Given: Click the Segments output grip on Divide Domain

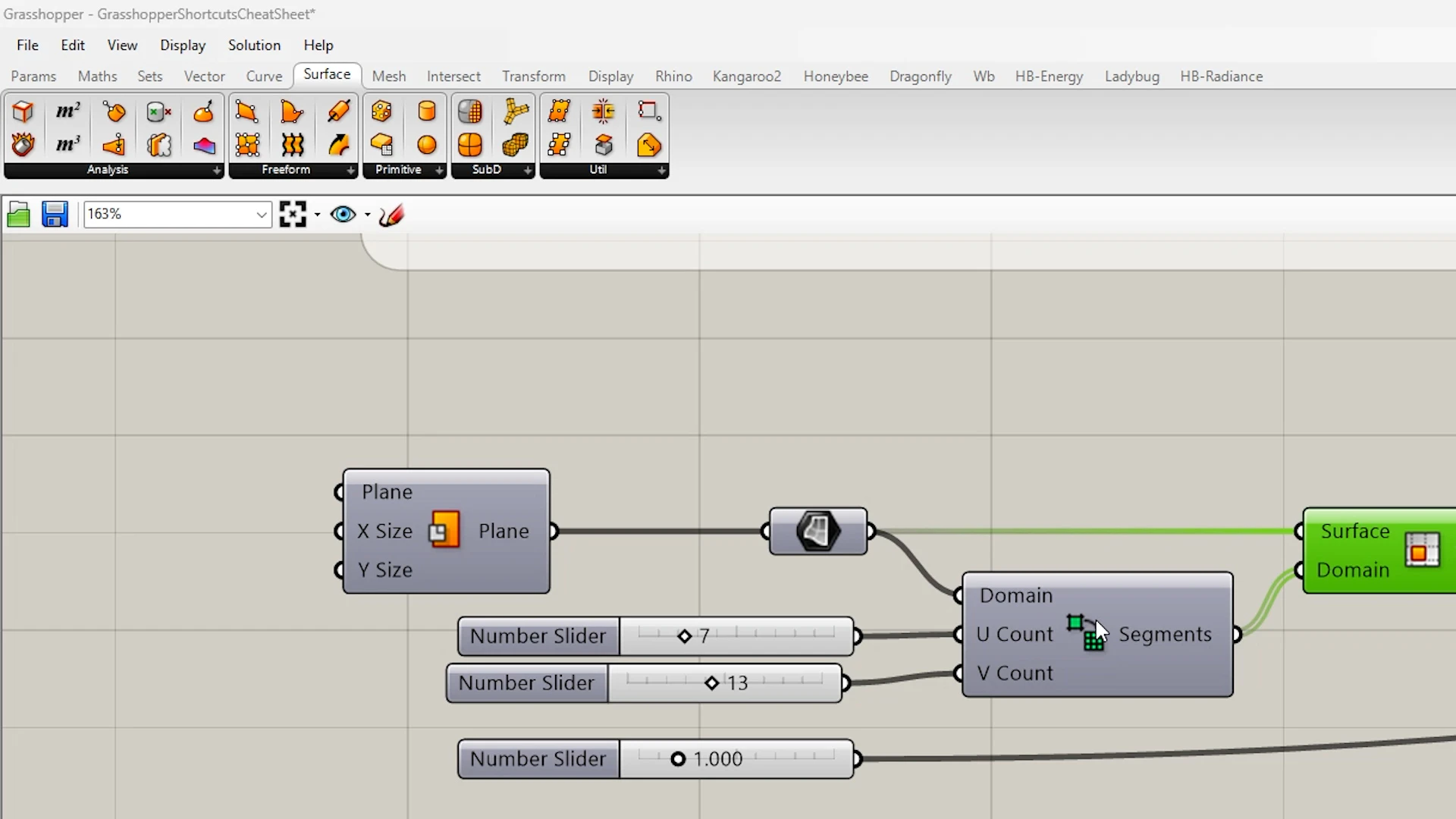Looking at the screenshot, I should click(1237, 634).
